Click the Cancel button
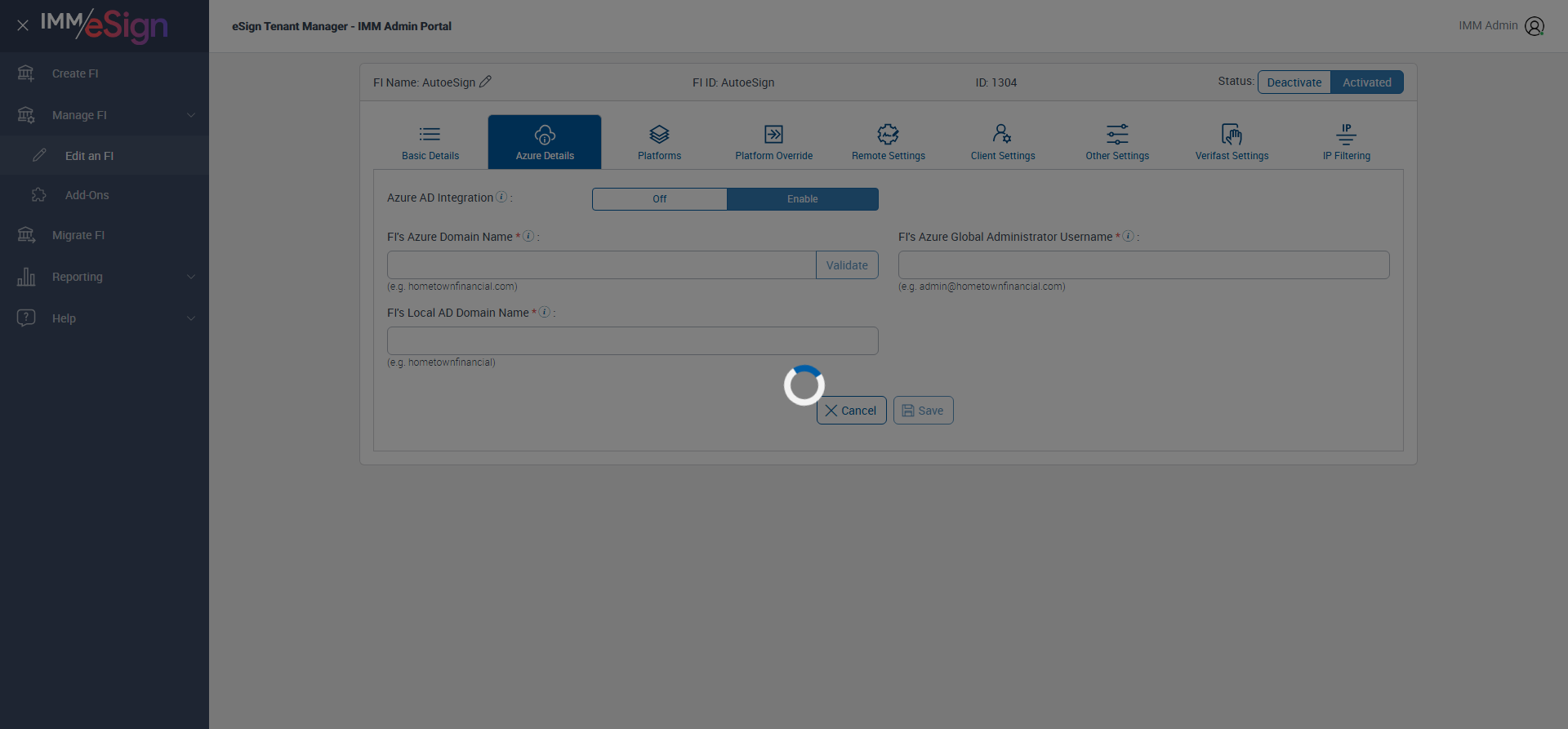Screen dimensions: 1568x729 pyautogui.click(x=851, y=411)
